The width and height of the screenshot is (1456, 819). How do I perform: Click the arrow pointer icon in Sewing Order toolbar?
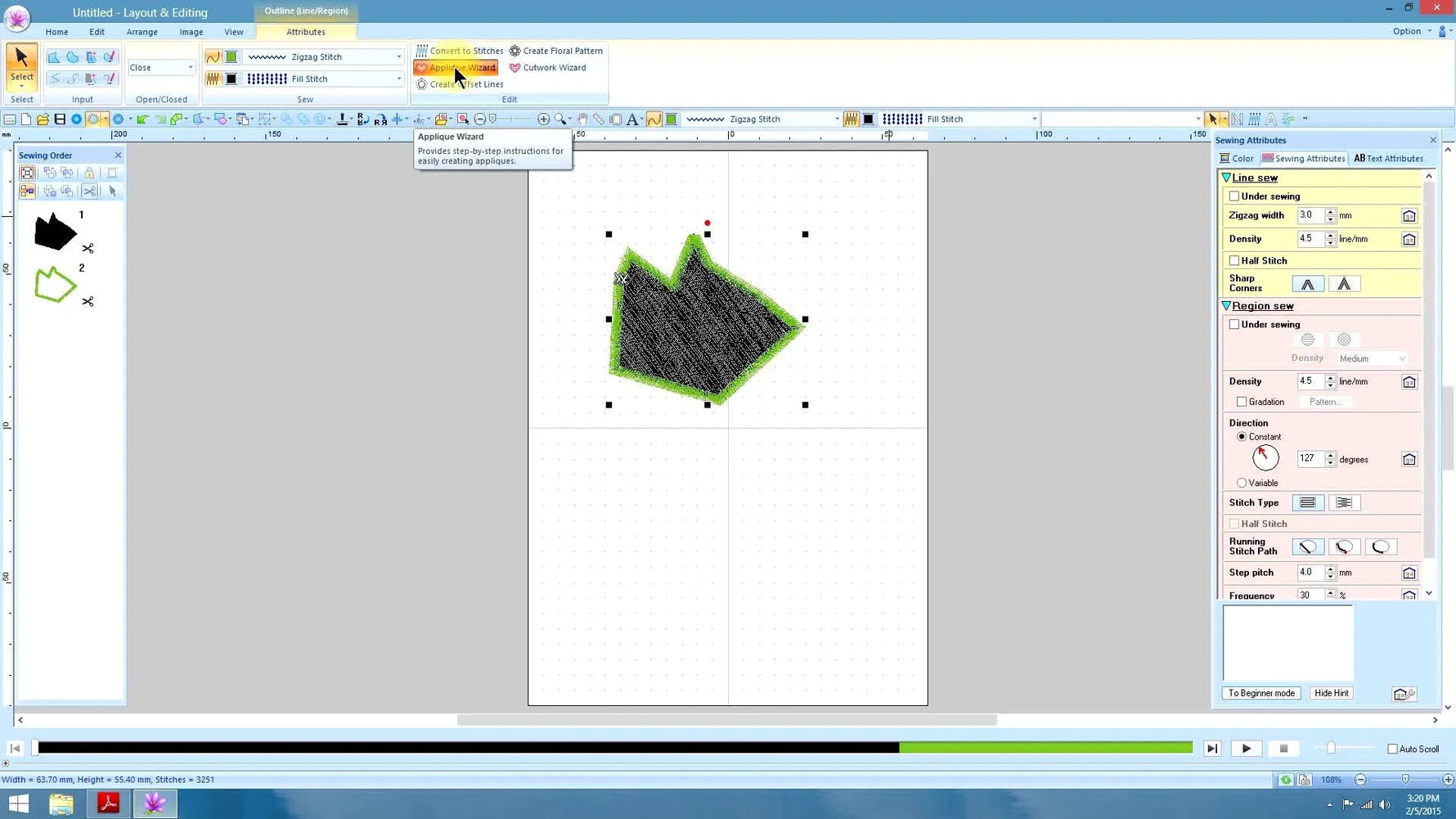tap(112, 191)
